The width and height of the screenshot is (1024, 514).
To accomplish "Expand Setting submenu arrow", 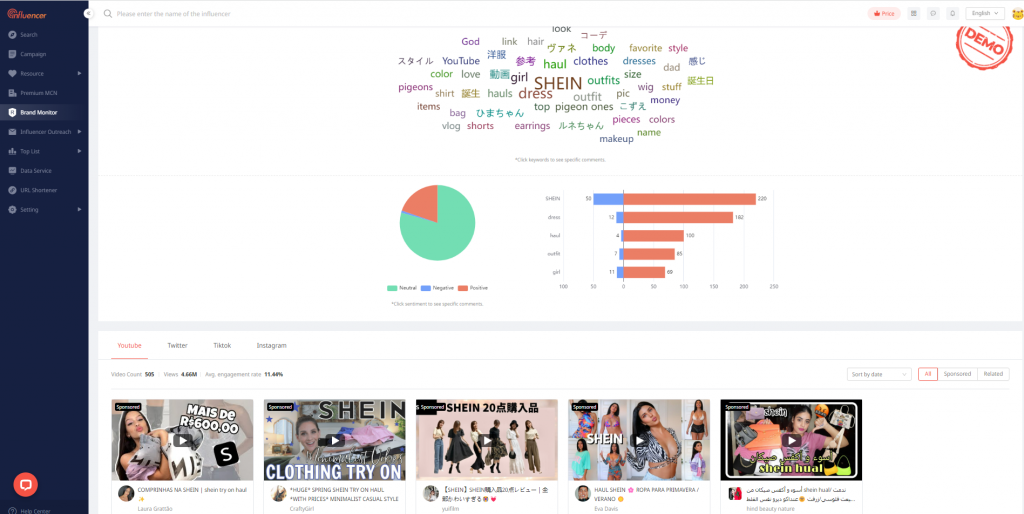I will coord(80,209).
